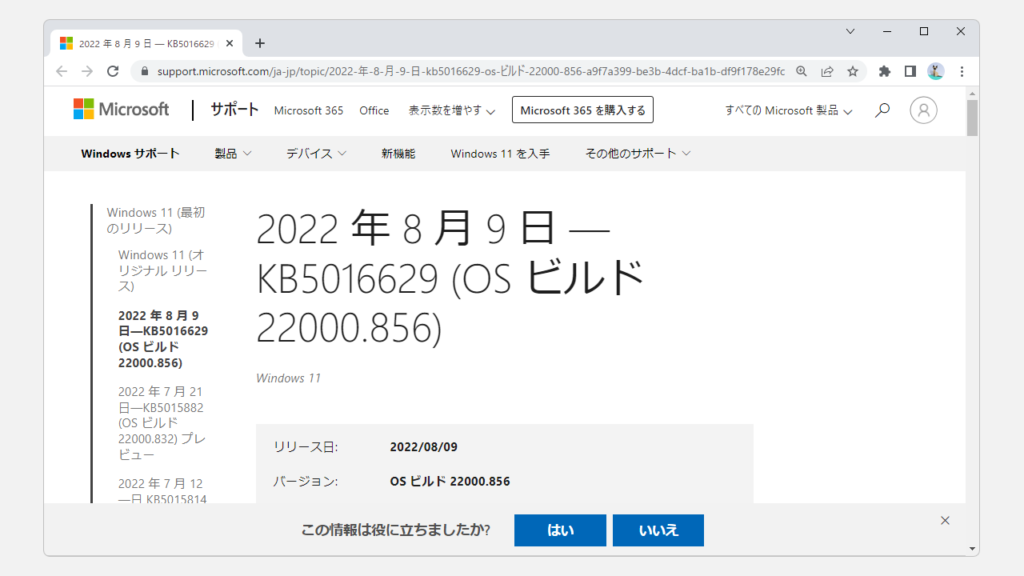
Task: Click the article title heading
Action: click(x=449, y=278)
